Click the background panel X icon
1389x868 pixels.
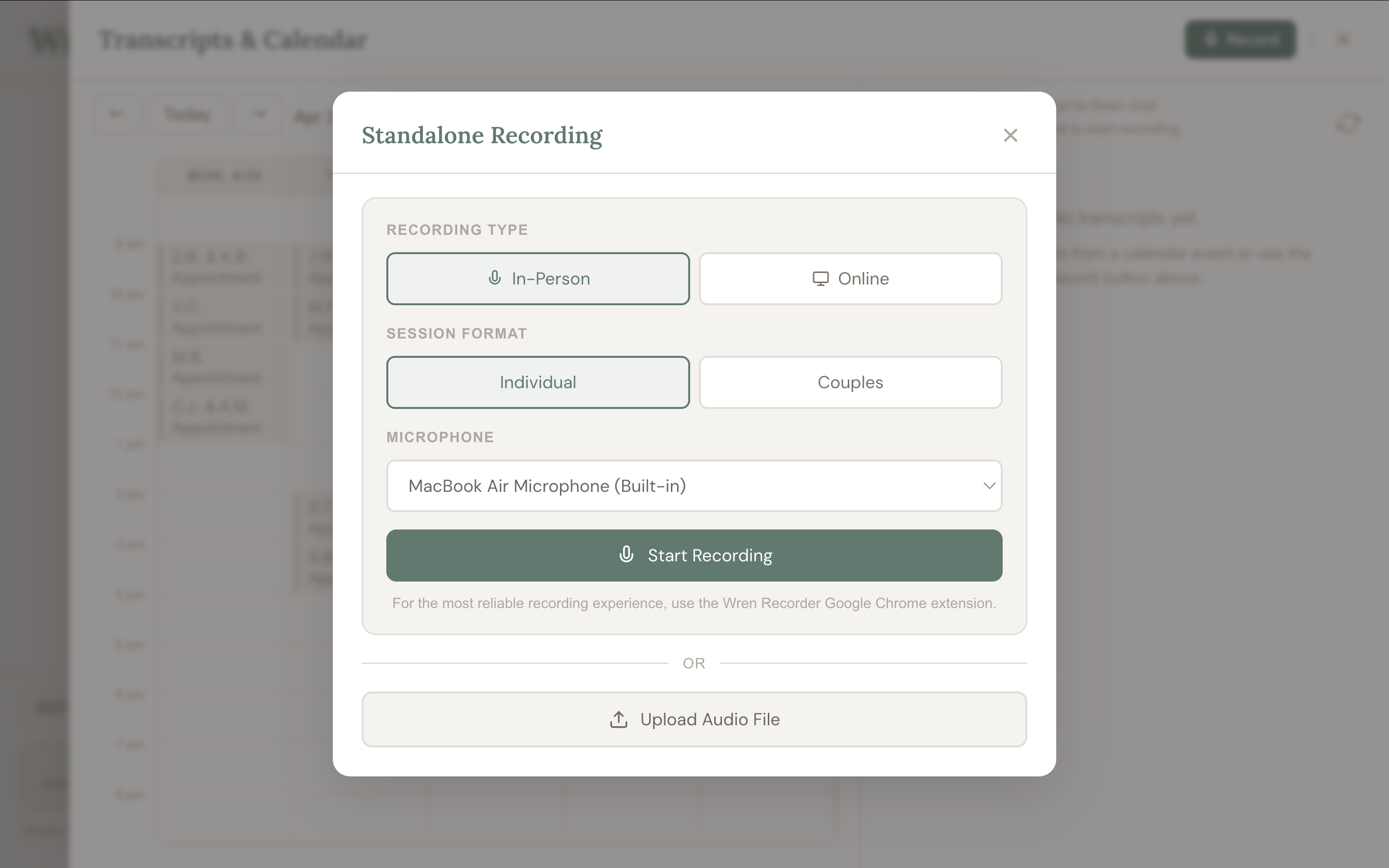coord(1343,40)
